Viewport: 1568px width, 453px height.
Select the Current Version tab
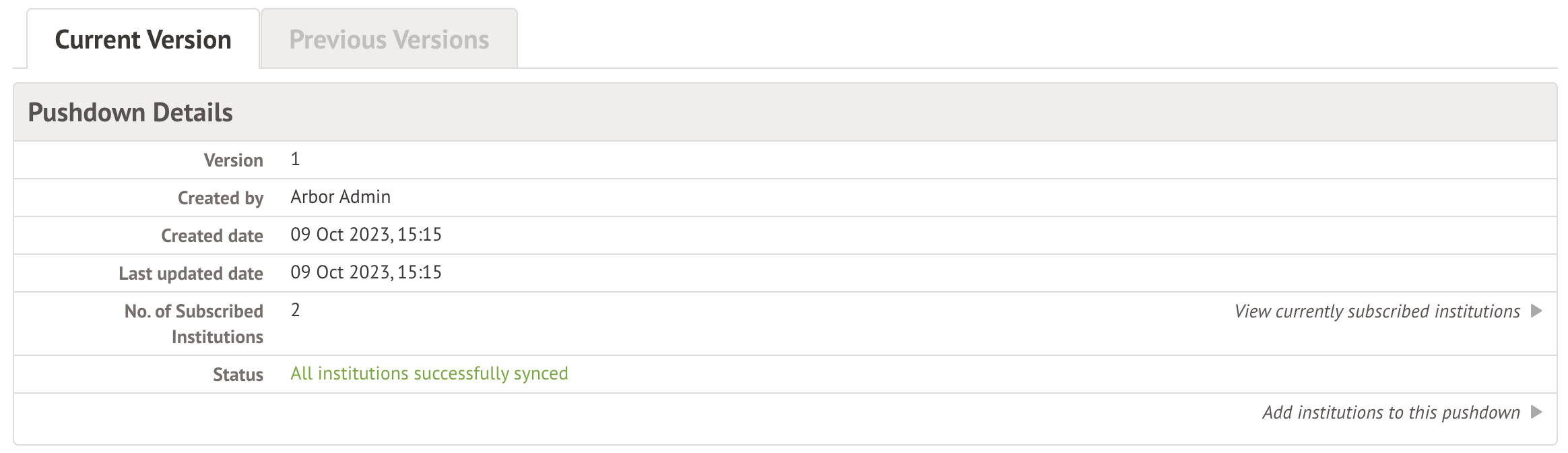pyautogui.click(x=143, y=40)
